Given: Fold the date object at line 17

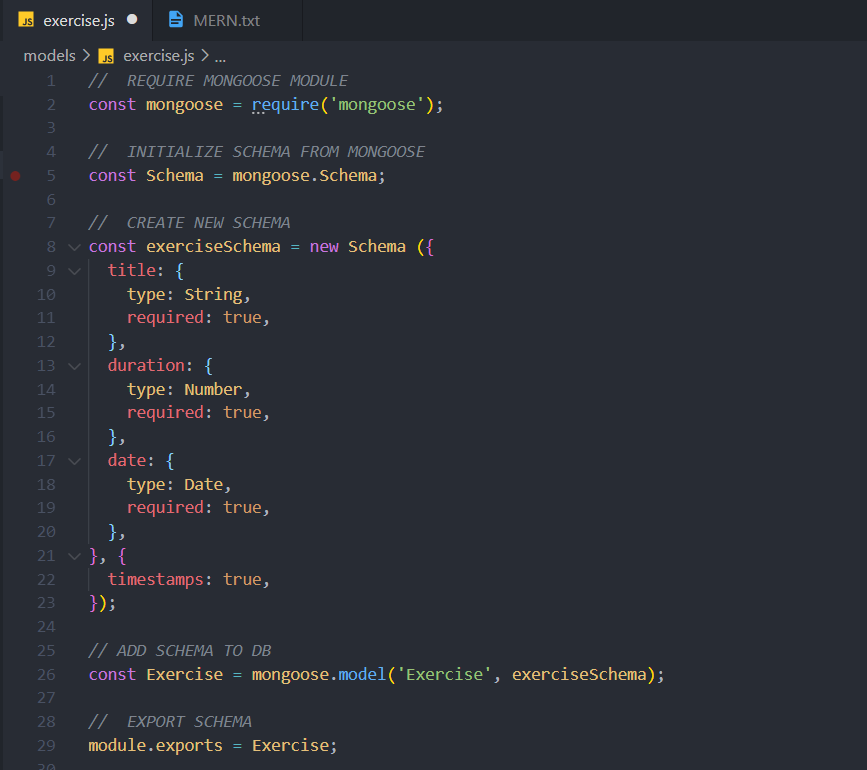Looking at the screenshot, I should click(x=73, y=461).
